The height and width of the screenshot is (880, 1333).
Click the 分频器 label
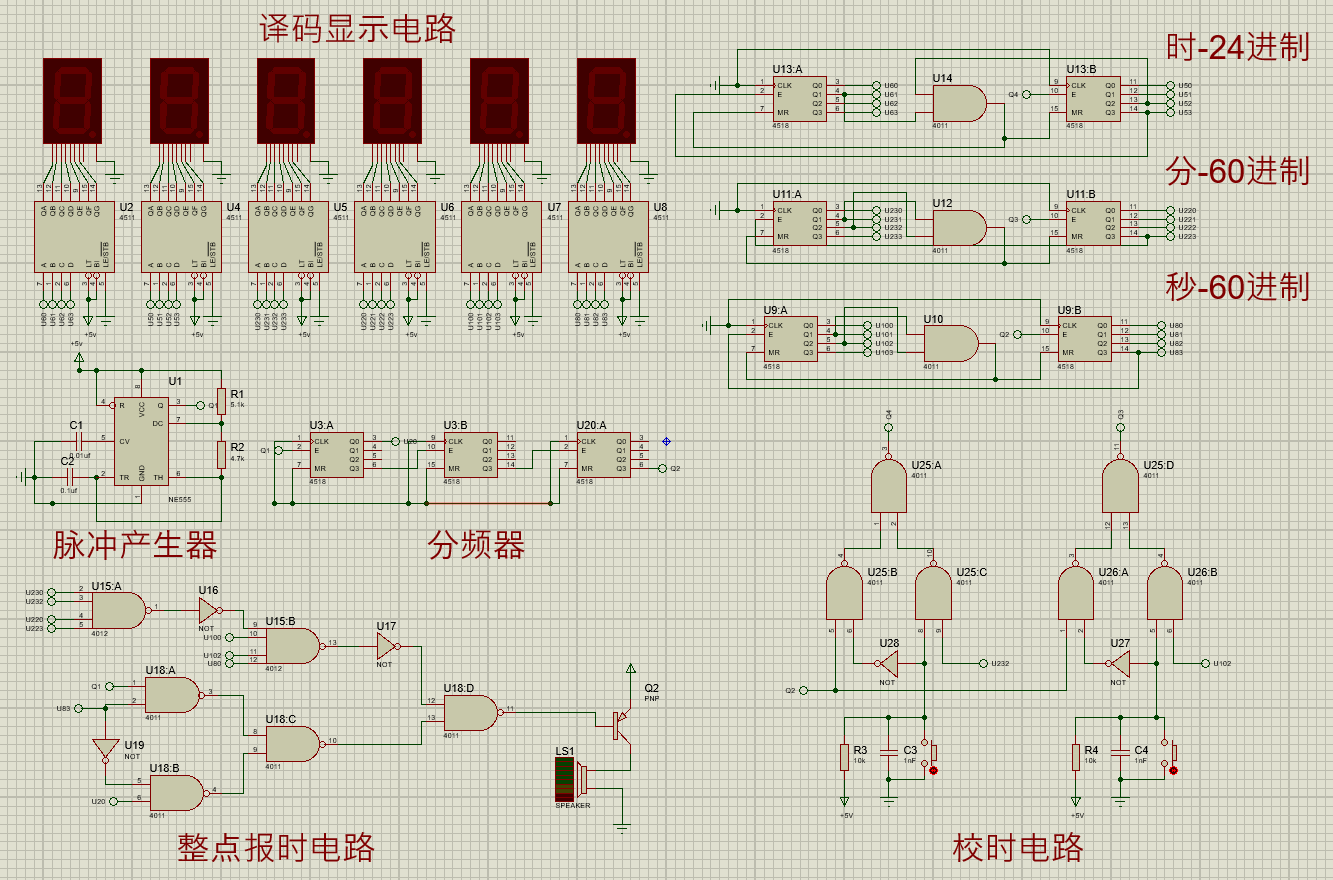pyautogui.click(x=476, y=546)
